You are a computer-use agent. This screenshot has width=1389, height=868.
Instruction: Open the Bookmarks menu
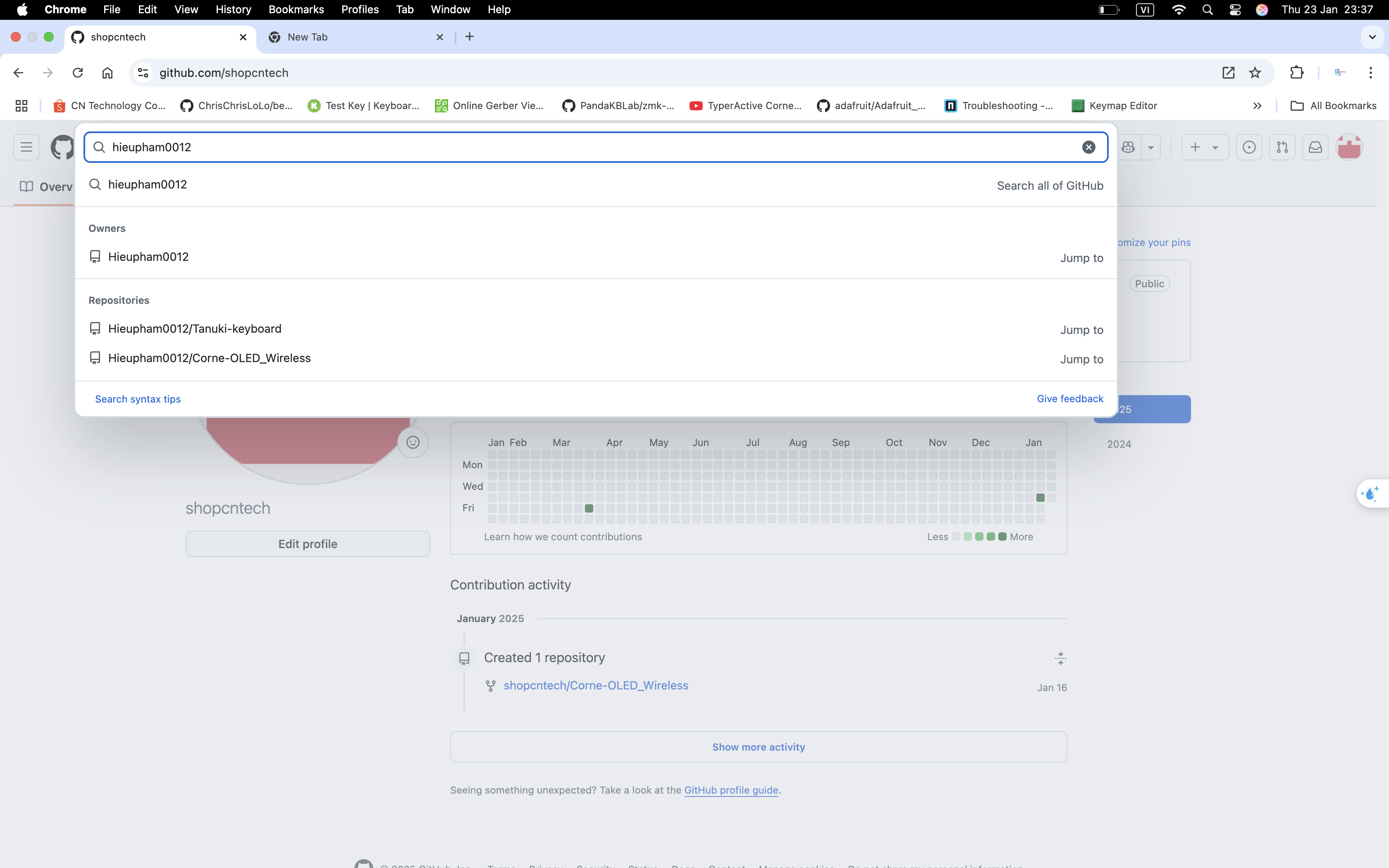(296, 10)
